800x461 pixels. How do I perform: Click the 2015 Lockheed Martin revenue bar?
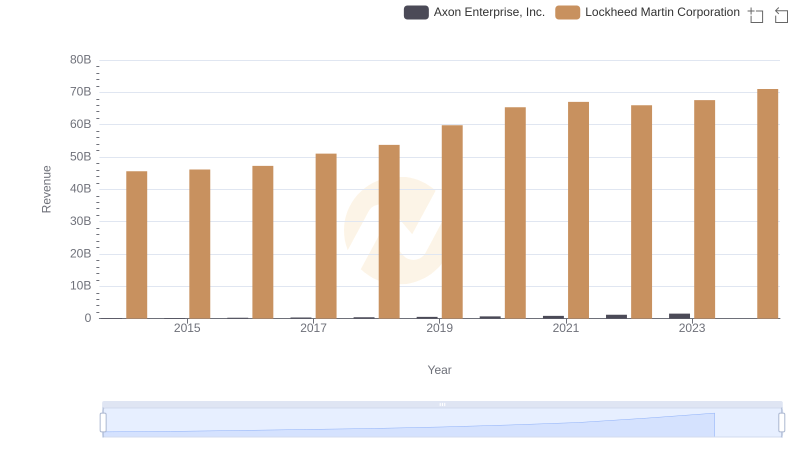pyautogui.click(x=200, y=244)
